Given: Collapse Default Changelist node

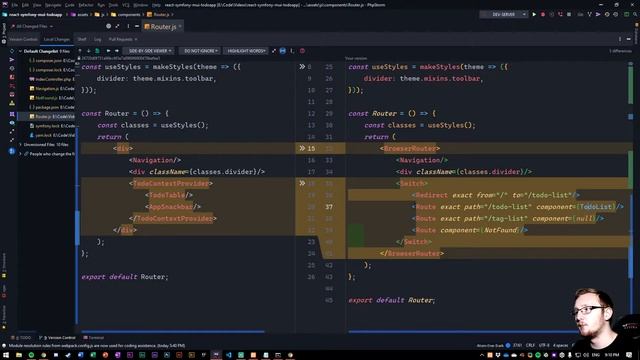Looking at the screenshot, I should click(20, 51).
